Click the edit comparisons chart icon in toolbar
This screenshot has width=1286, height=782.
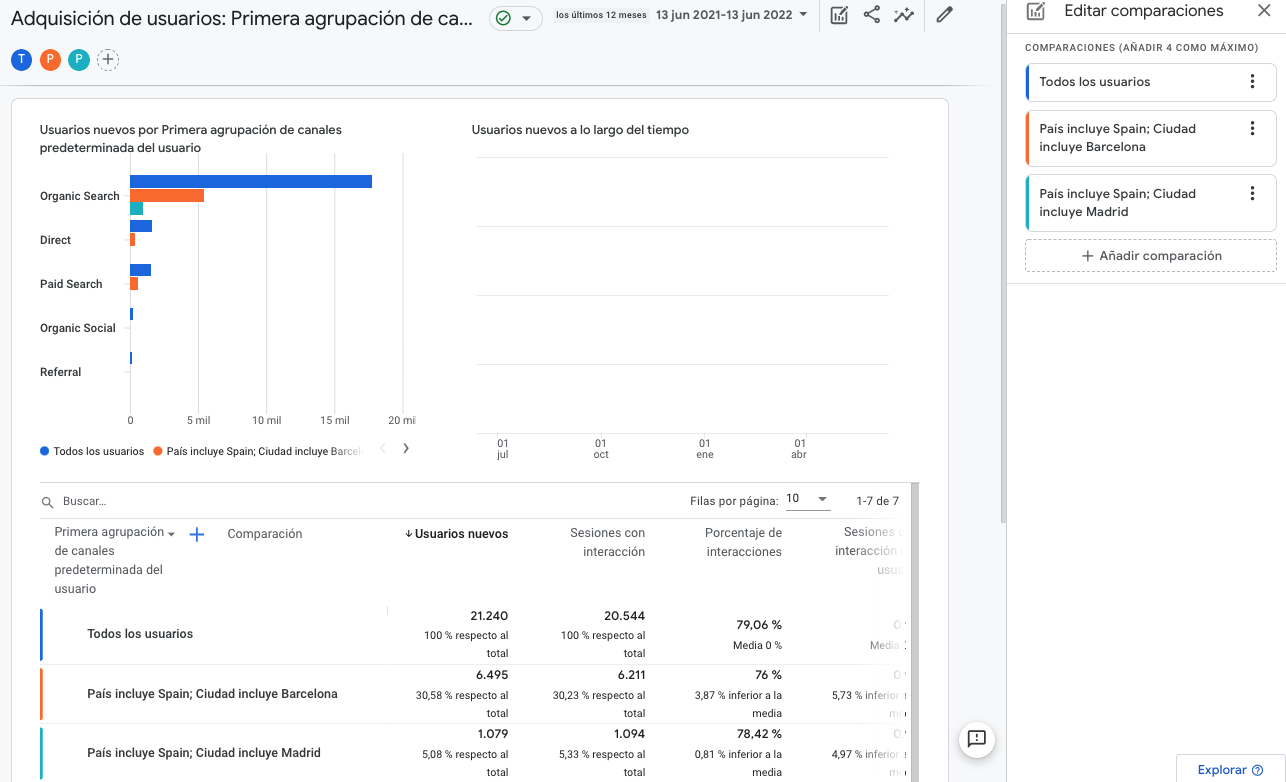click(840, 15)
